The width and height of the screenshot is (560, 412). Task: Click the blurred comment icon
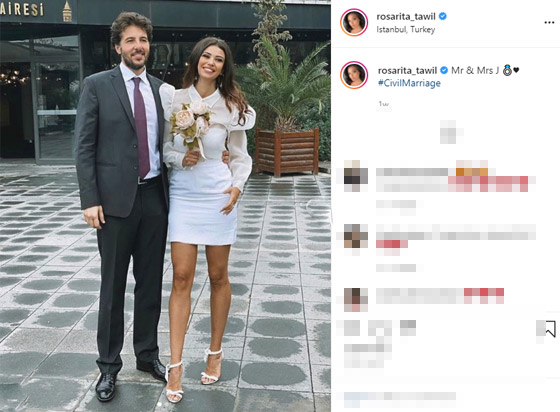point(380,328)
